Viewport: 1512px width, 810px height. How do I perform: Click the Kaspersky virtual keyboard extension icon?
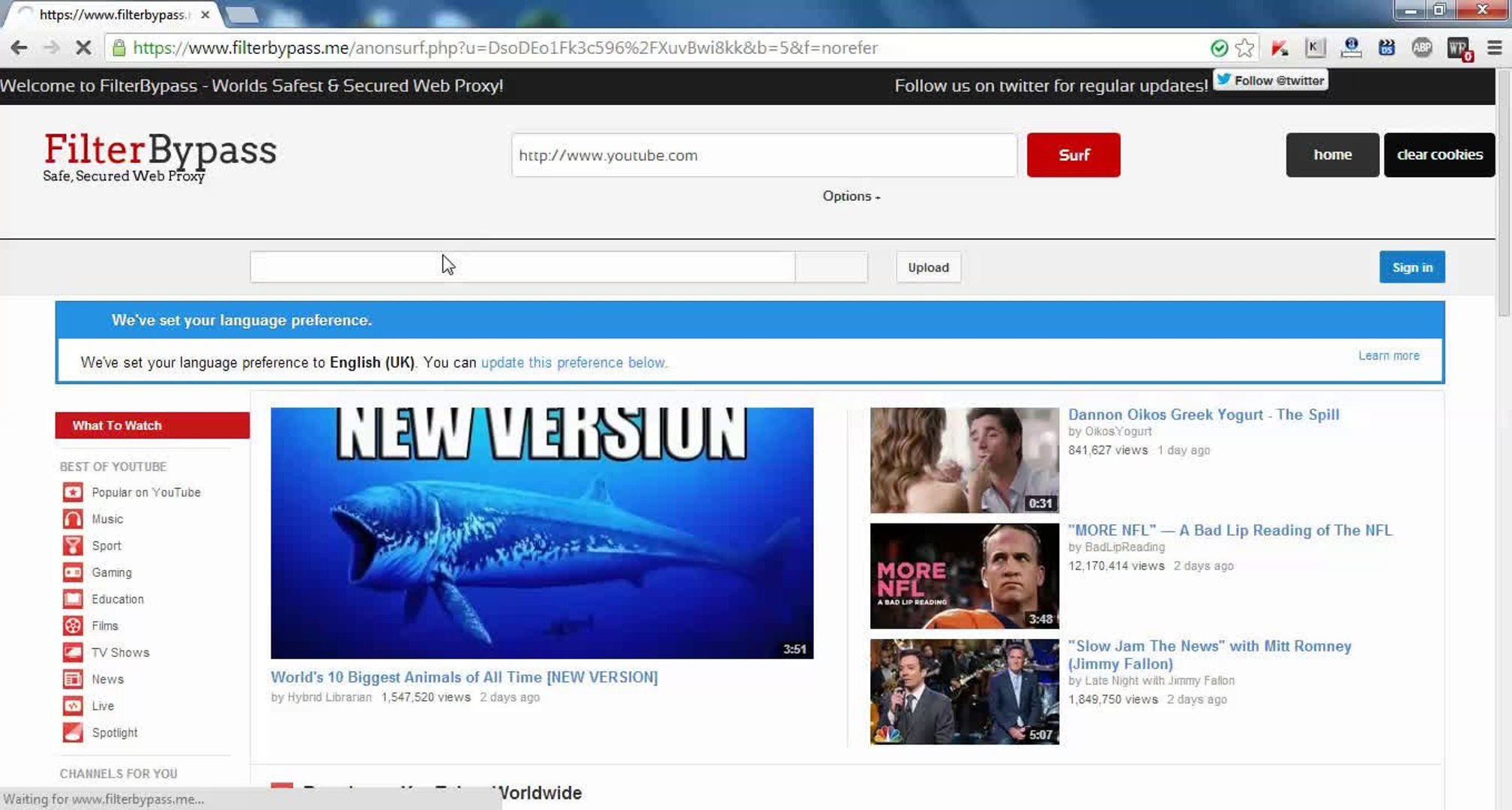pos(1315,48)
